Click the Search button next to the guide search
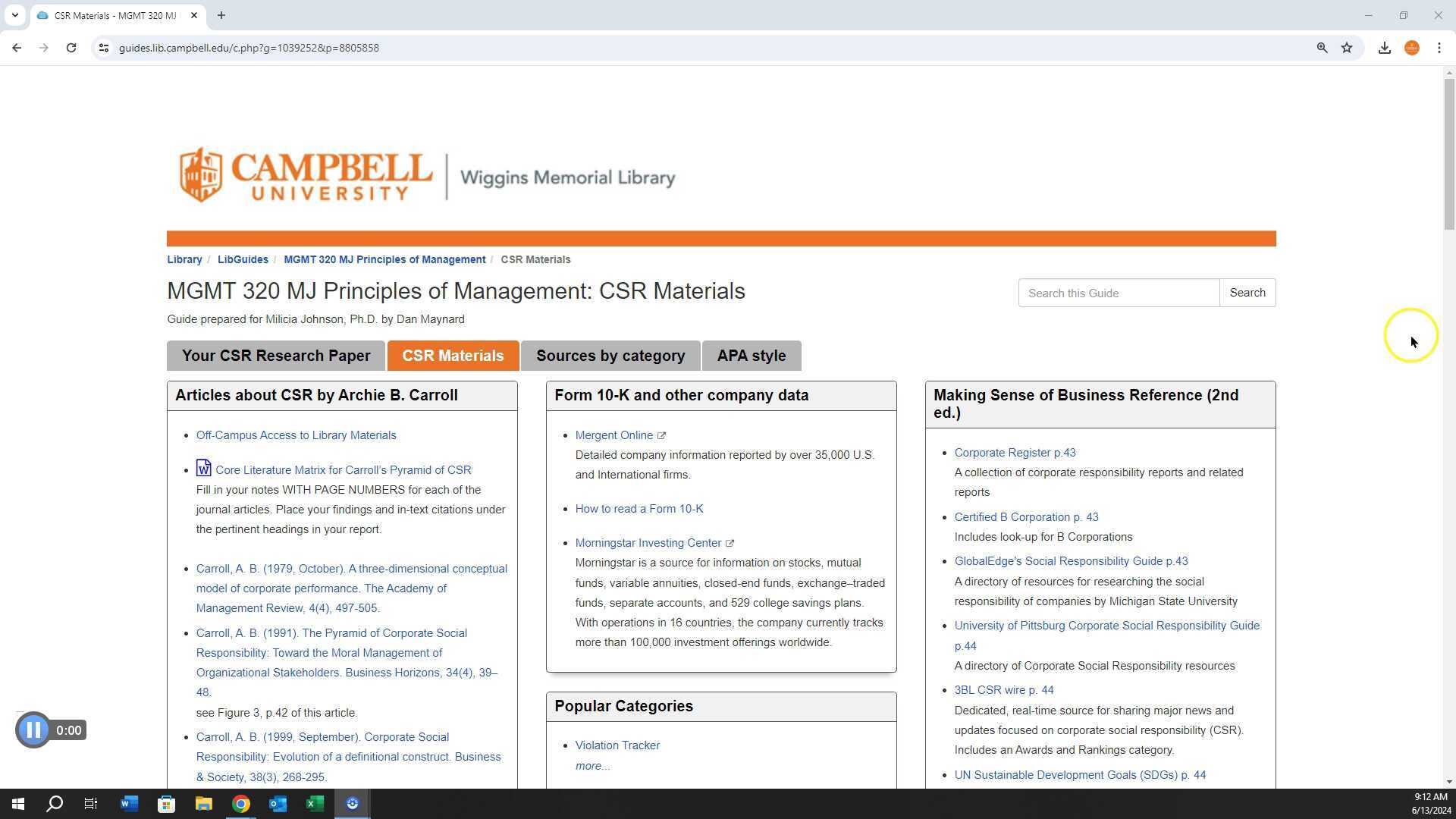 coord(1247,293)
